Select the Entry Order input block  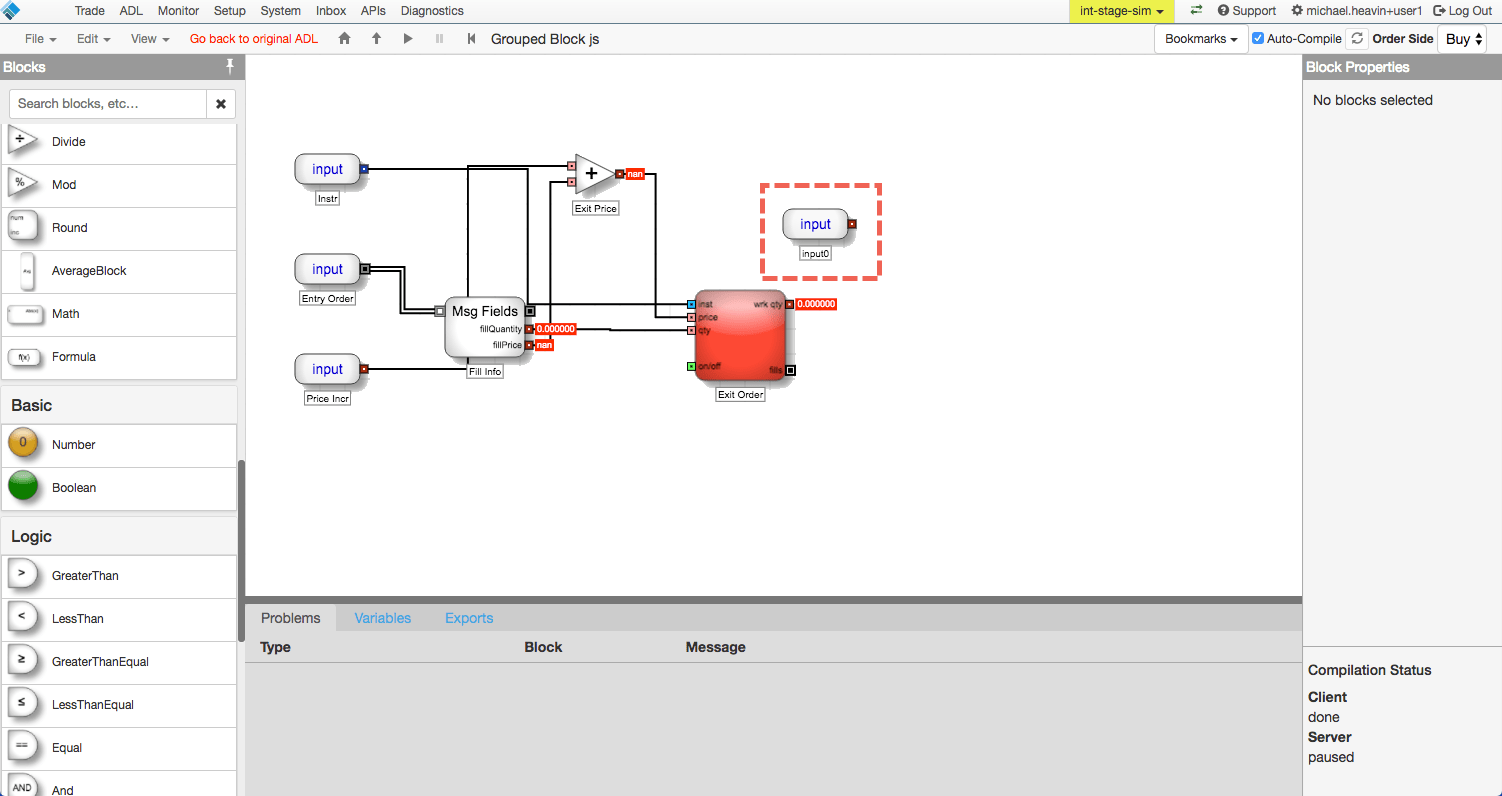click(327, 270)
